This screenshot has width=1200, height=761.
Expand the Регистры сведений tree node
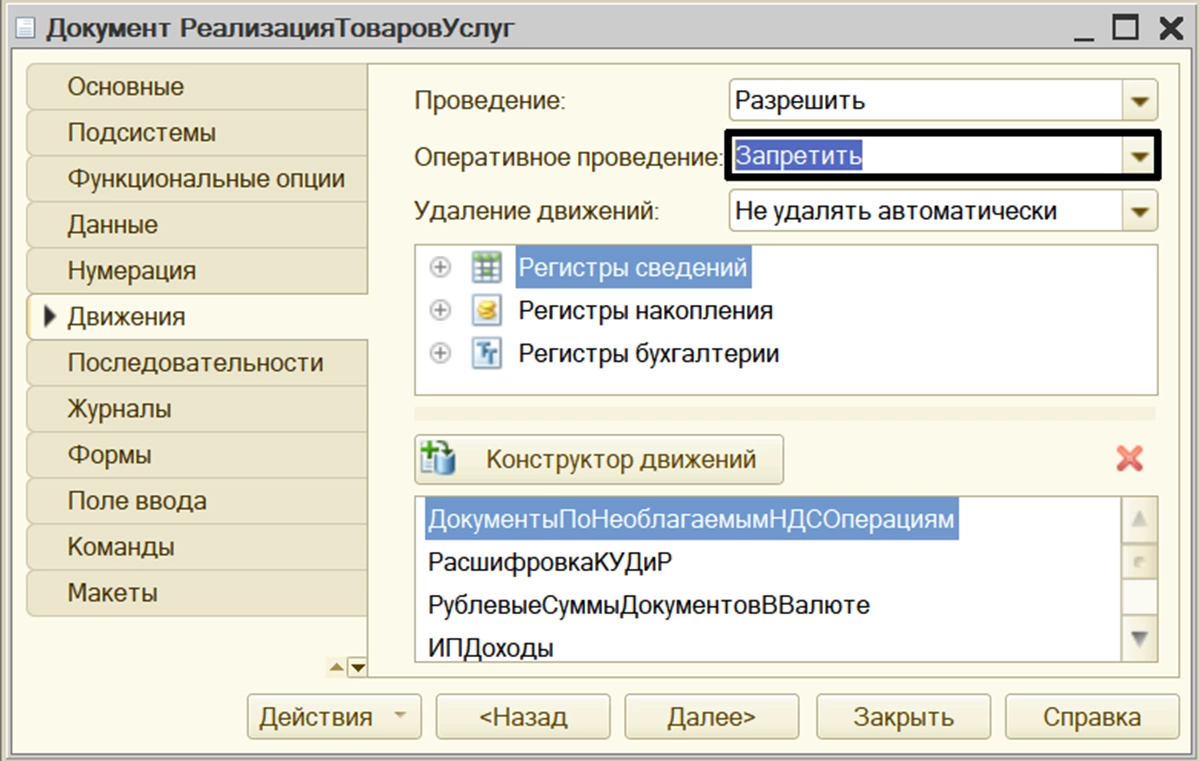click(x=440, y=268)
